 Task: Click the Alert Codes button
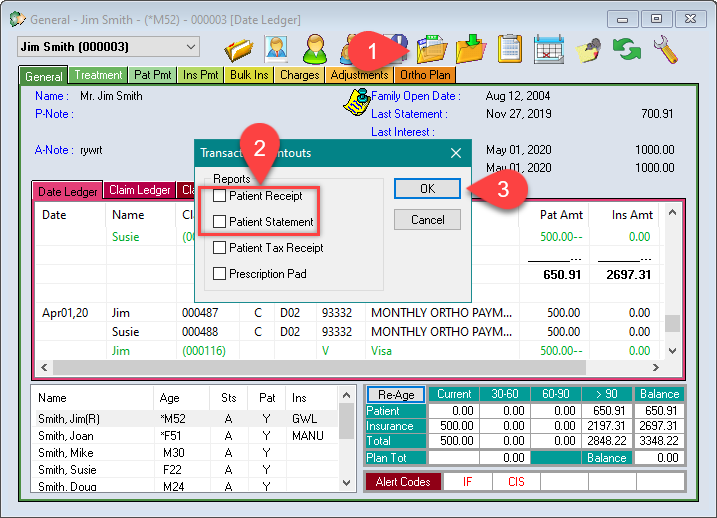tap(403, 482)
